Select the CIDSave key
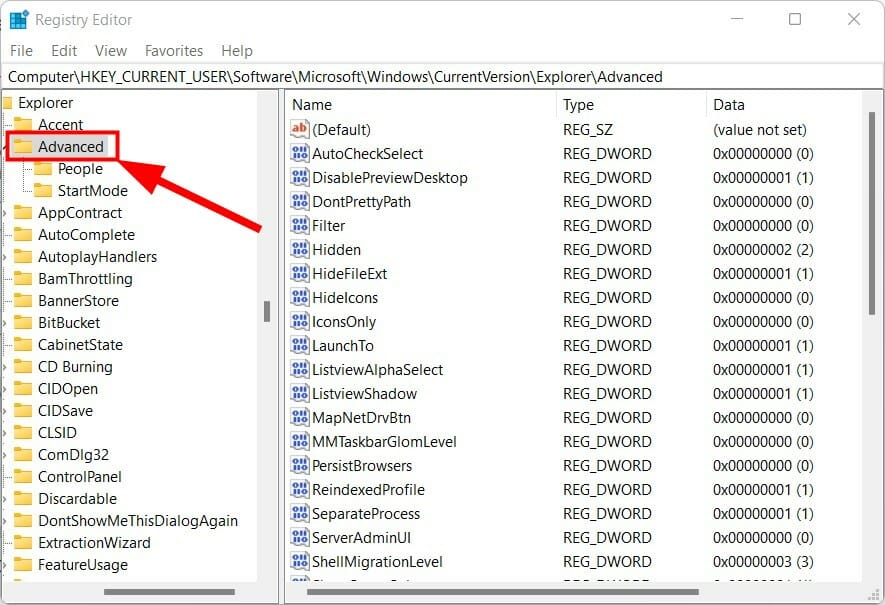885x605 pixels. [x=65, y=411]
